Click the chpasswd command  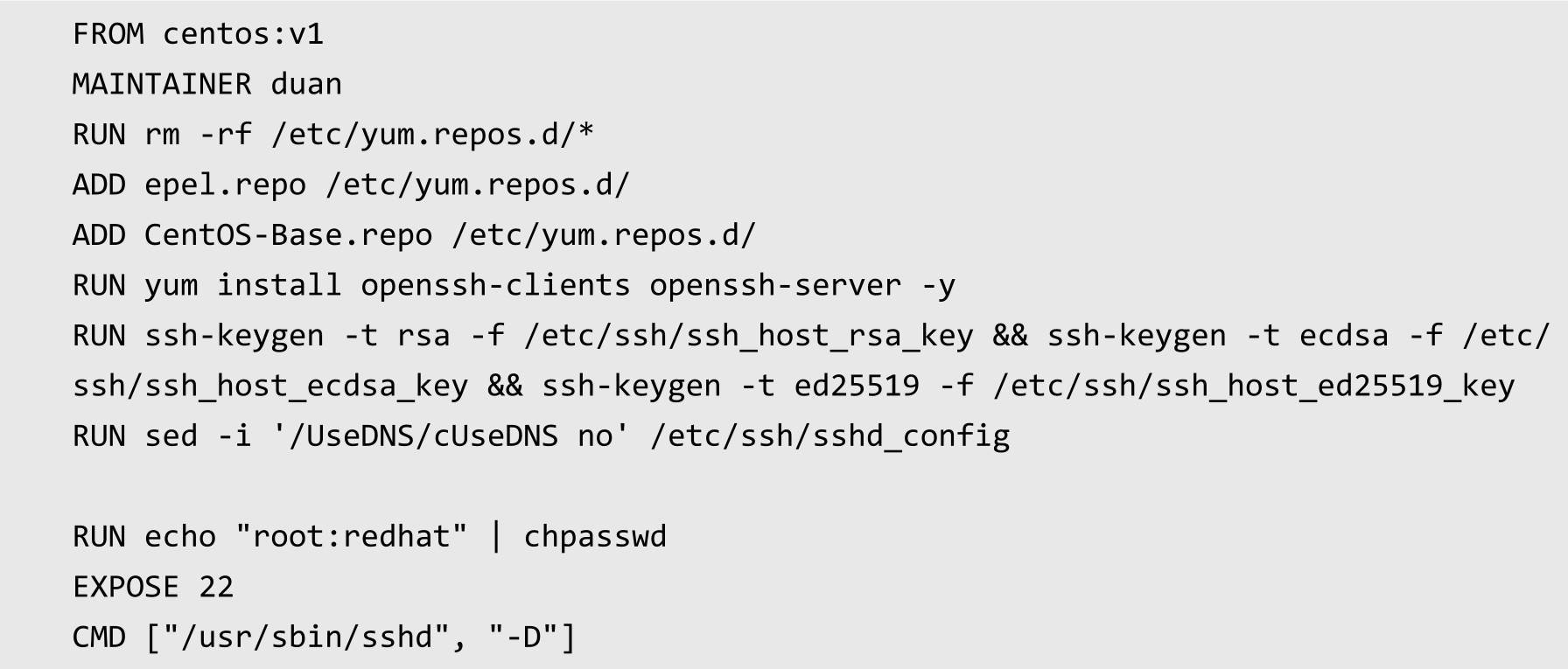596,537
